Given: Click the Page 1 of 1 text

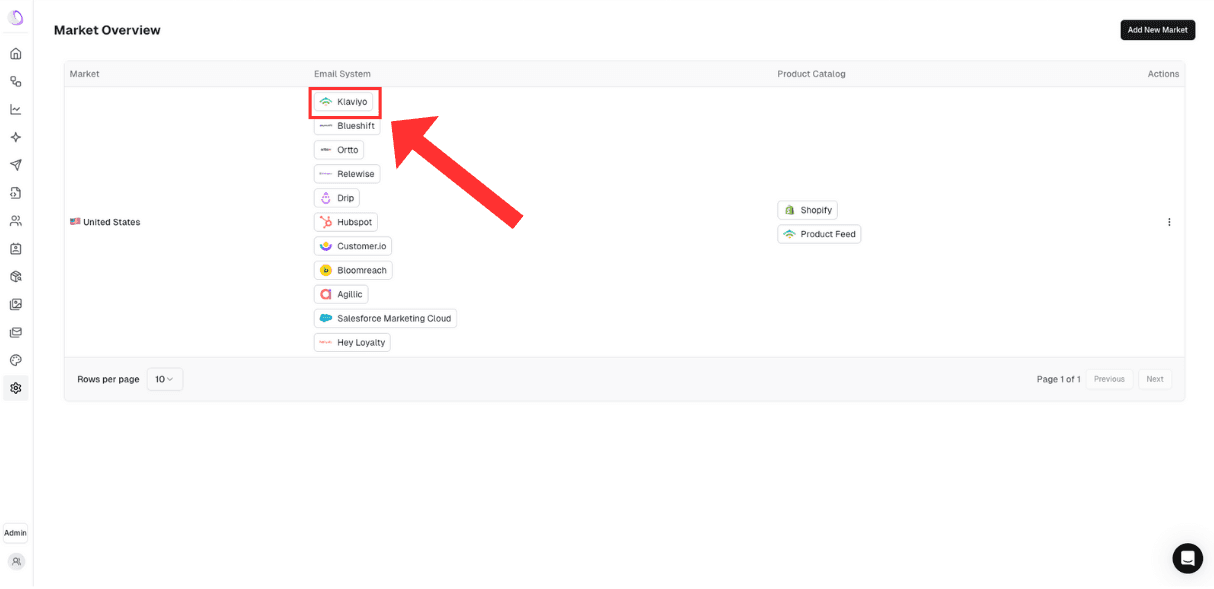Looking at the screenshot, I should [1058, 379].
